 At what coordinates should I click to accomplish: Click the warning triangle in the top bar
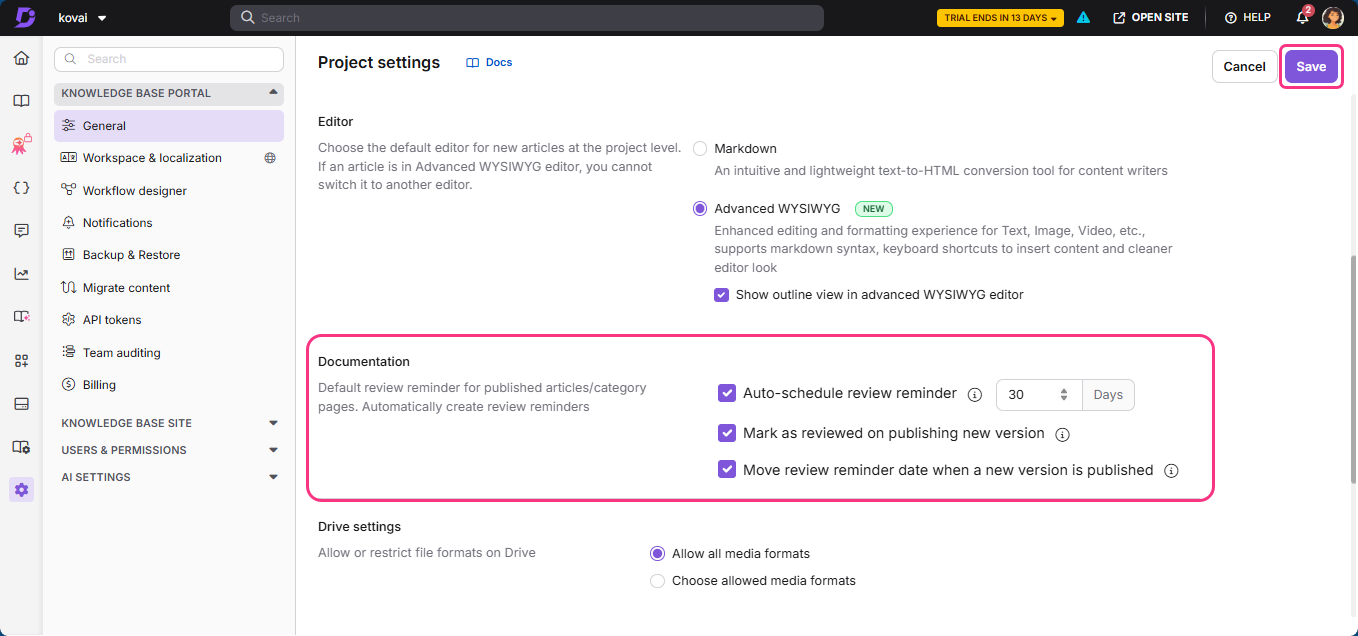pyautogui.click(x=1083, y=17)
